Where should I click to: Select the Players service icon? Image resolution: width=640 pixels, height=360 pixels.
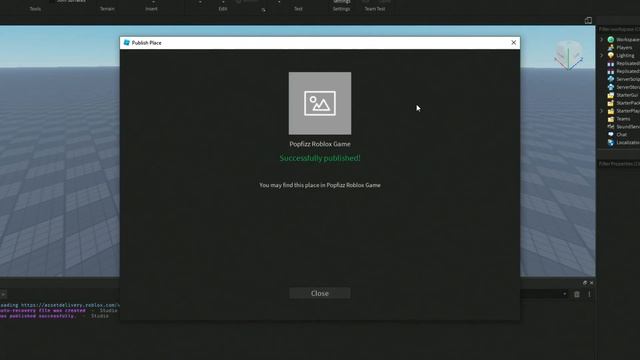pos(611,47)
